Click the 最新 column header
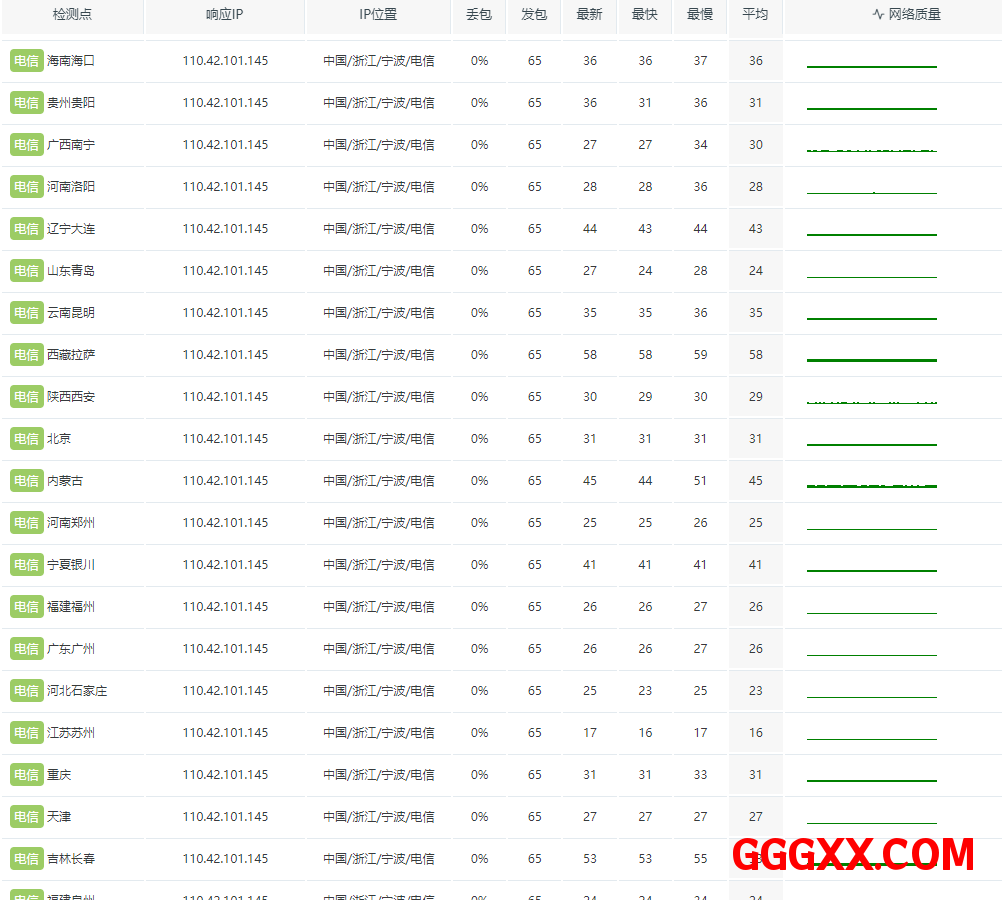The height and width of the screenshot is (900, 1002). click(590, 15)
